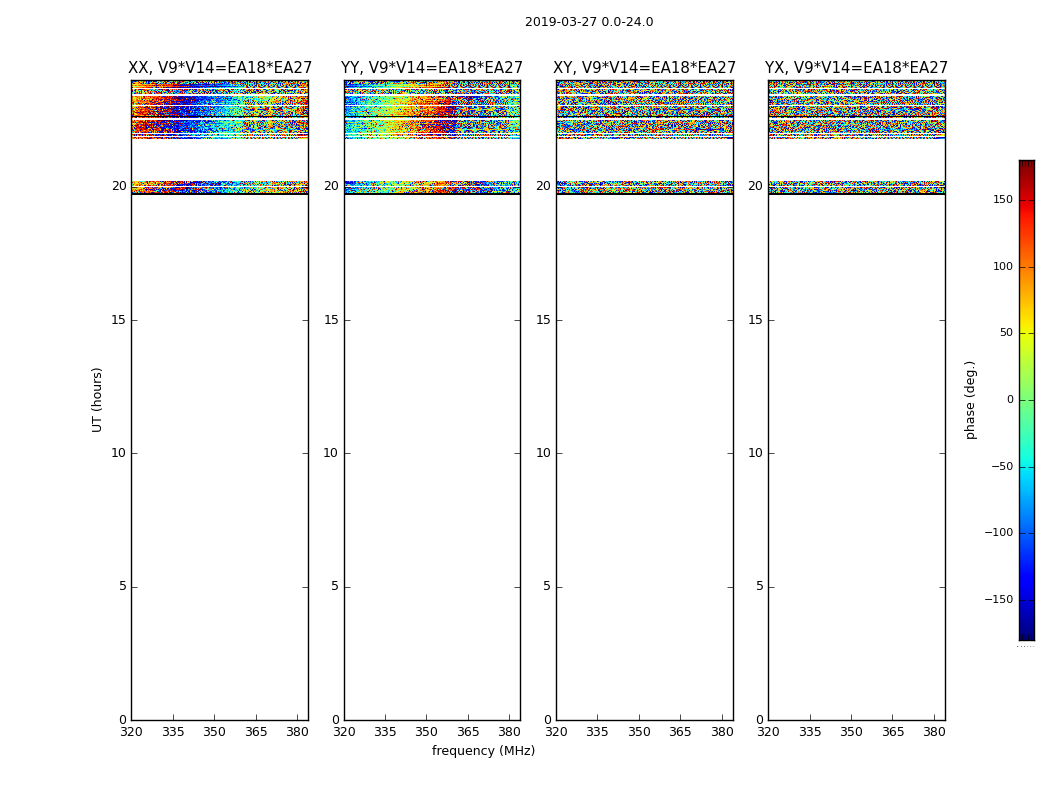Click the 15 tick label on YY y-axis

331,320
